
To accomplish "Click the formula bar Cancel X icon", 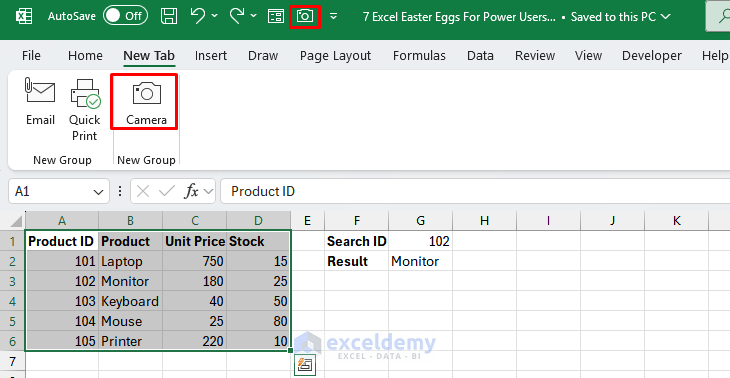I will point(143,191).
